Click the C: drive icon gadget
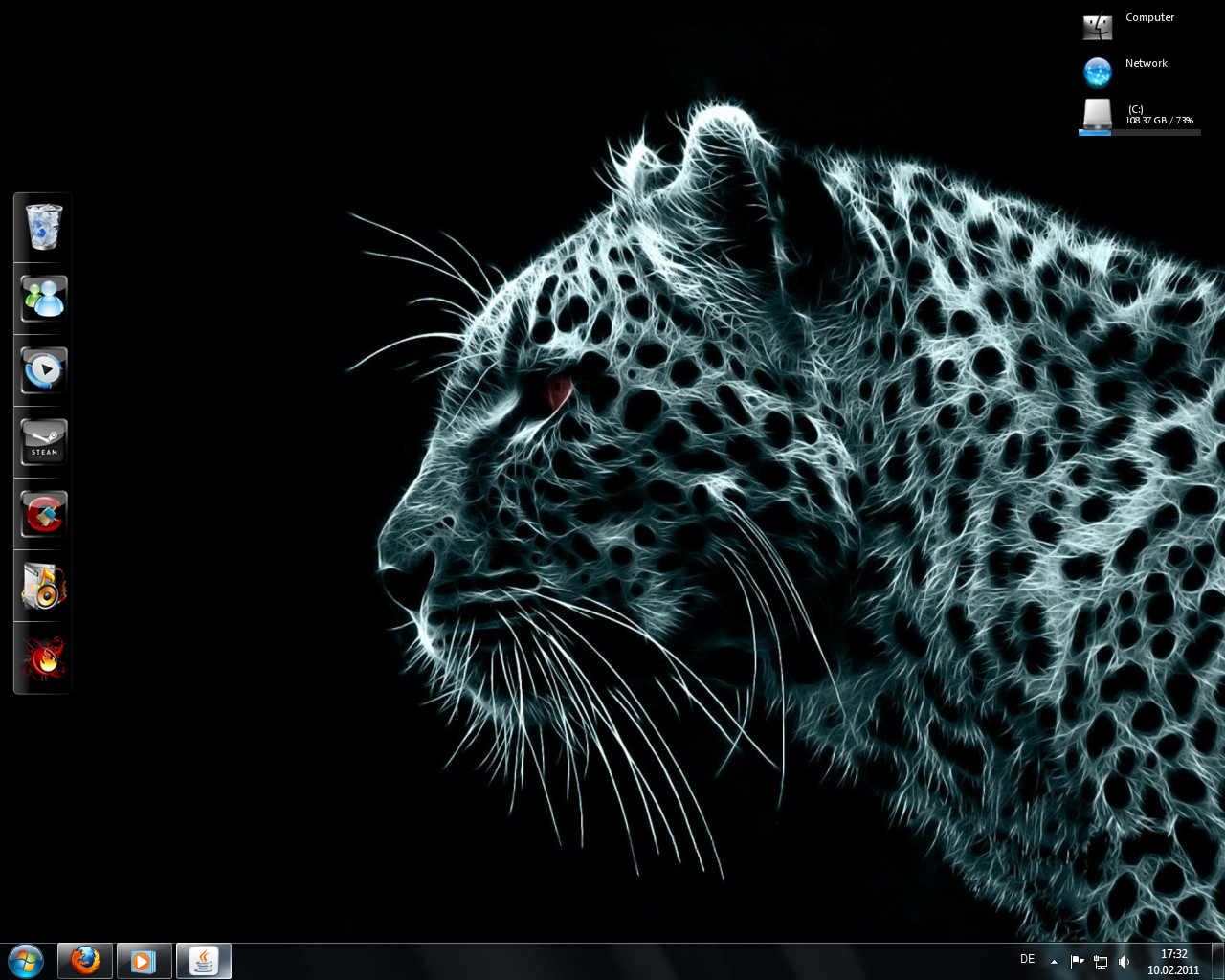Image resolution: width=1225 pixels, height=980 pixels. pos(1097,114)
